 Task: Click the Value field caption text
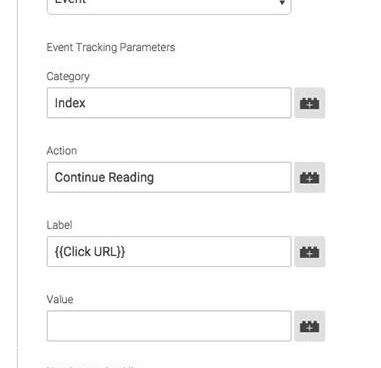point(60,299)
